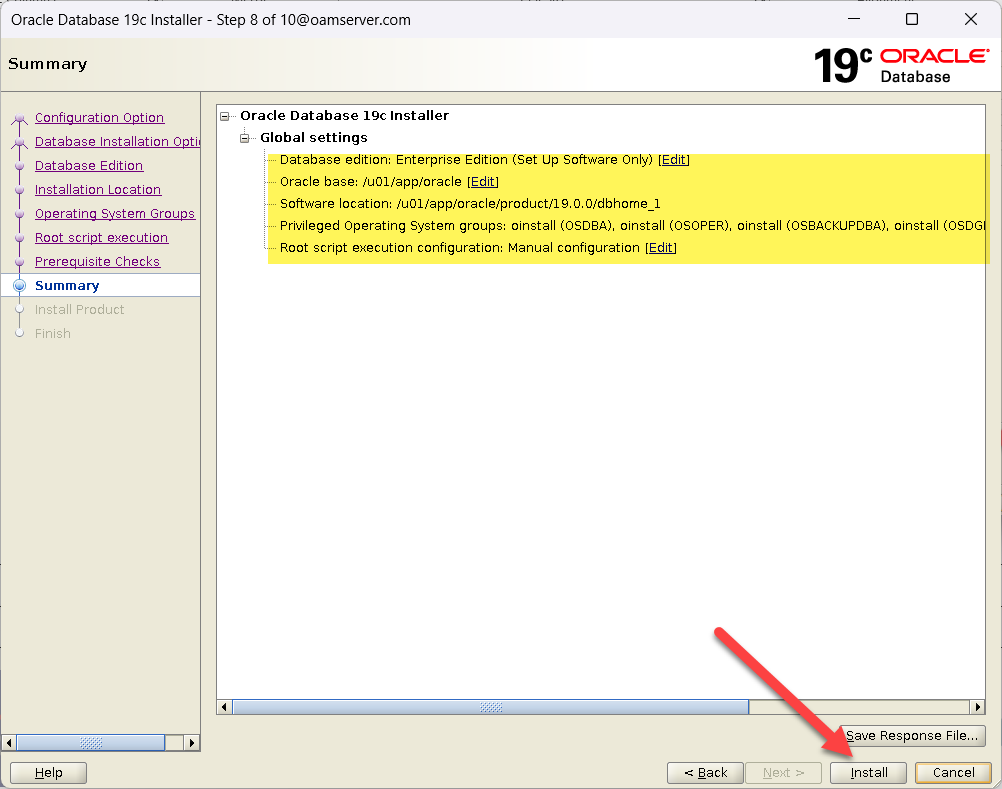Open Configuration Option step

[99, 118]
